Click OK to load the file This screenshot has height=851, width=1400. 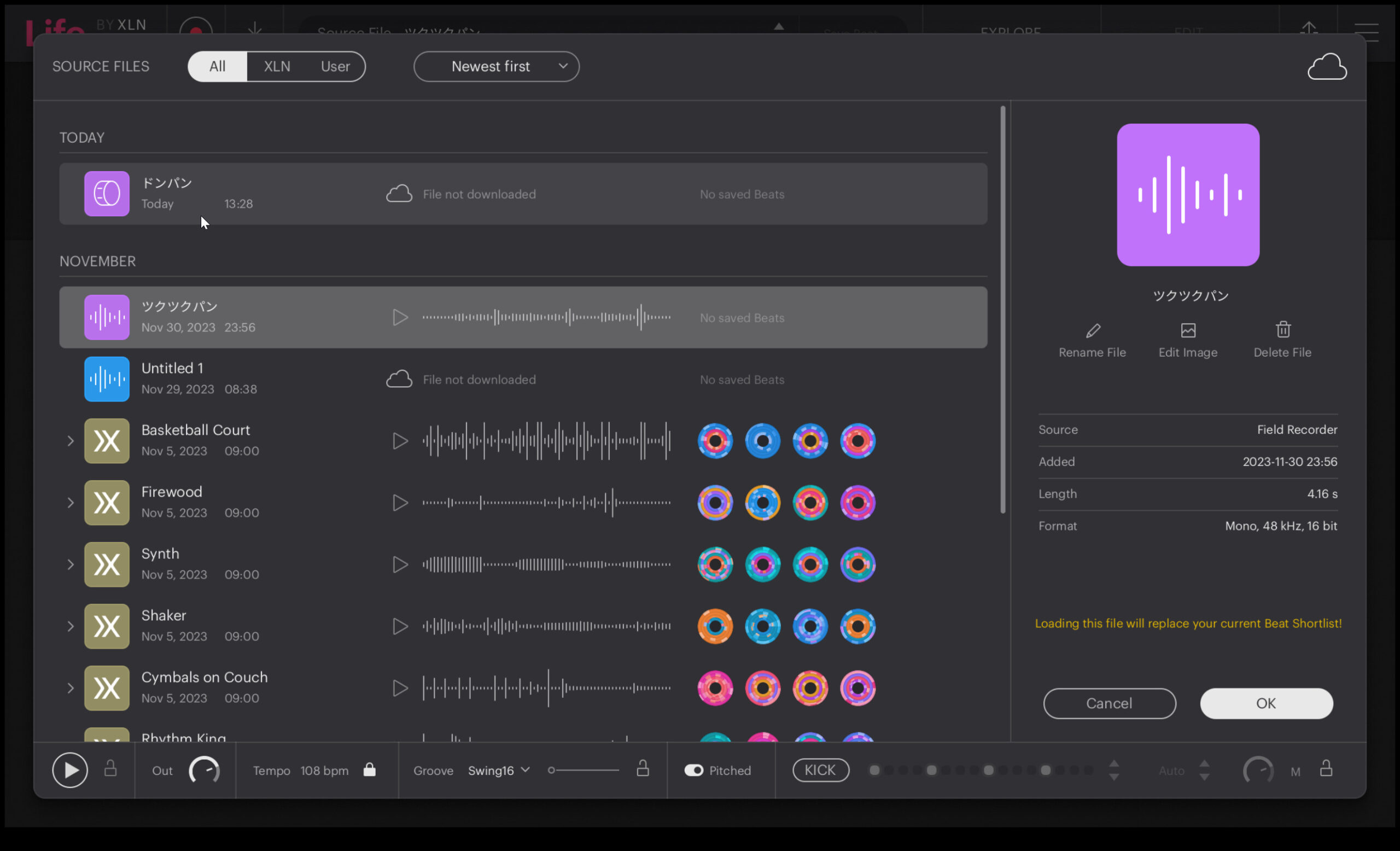[x=1266, y=703]
